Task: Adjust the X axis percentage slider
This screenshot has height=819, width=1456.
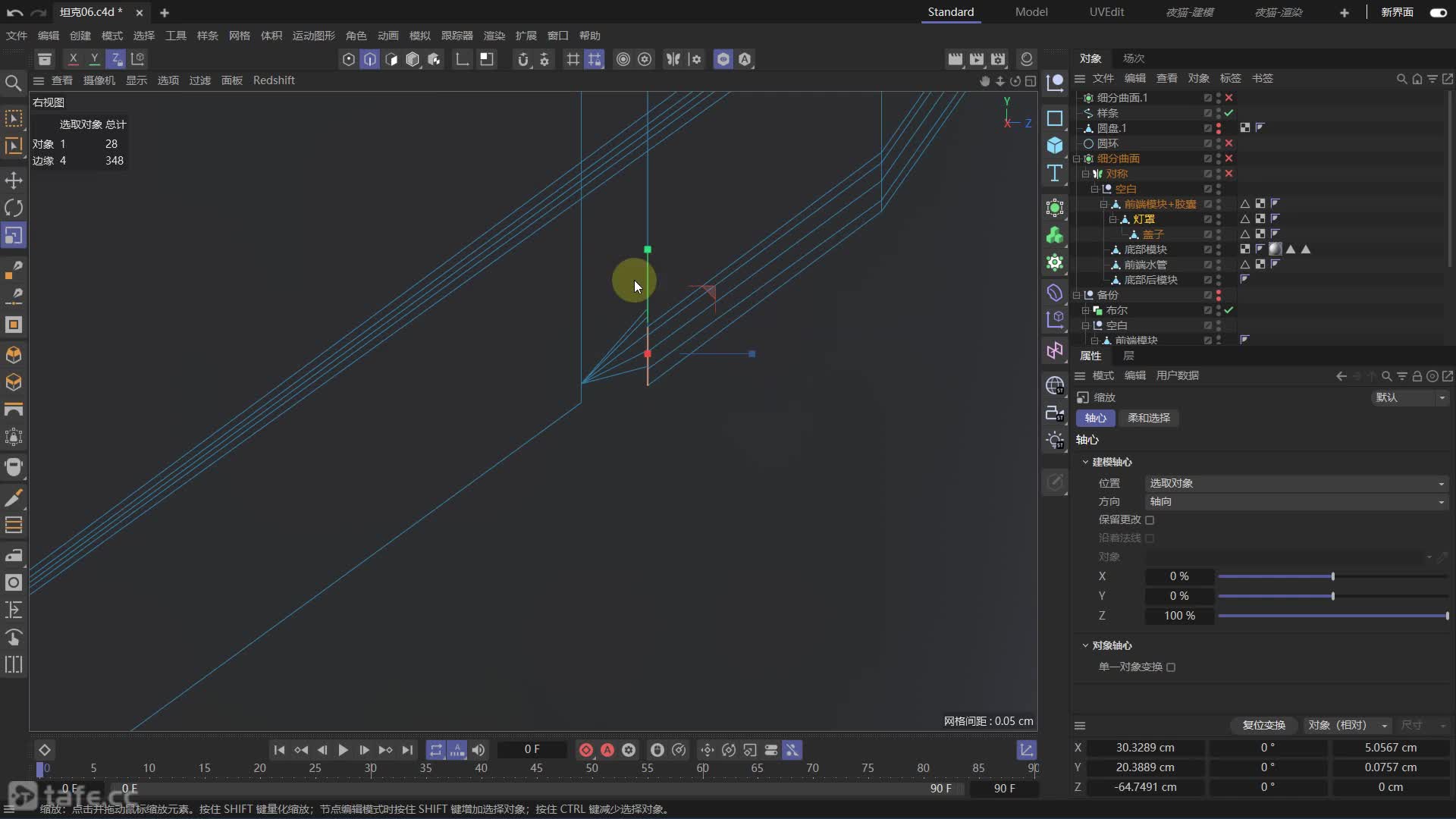Action: click(1332, 576)
